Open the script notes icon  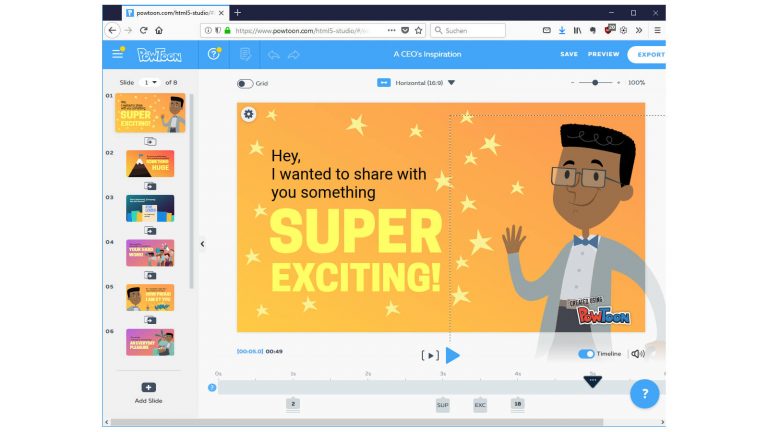245,54
